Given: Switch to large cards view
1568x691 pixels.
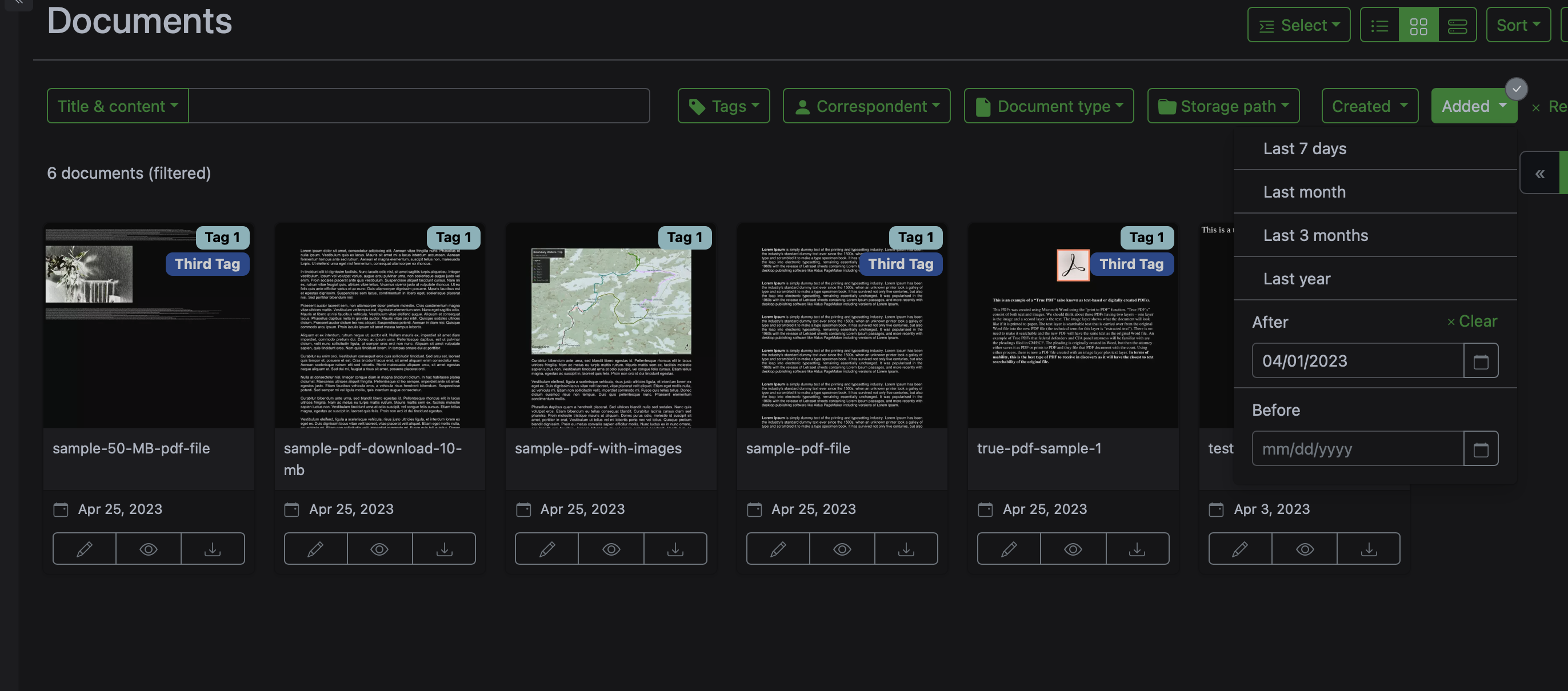Looking at the screenshot, I should tap(1457, 26).
